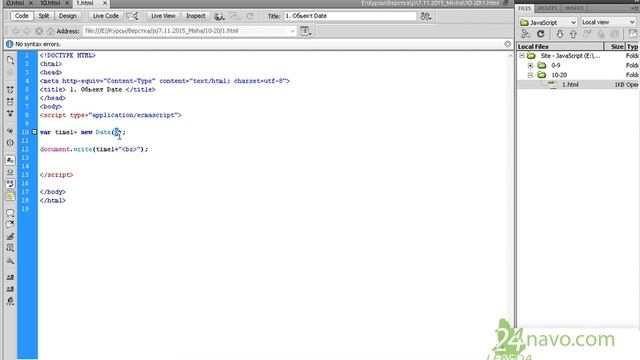The image size is (640, 360).
Task: Click the Outdent Code icon
Action: (x=10, y=289)
